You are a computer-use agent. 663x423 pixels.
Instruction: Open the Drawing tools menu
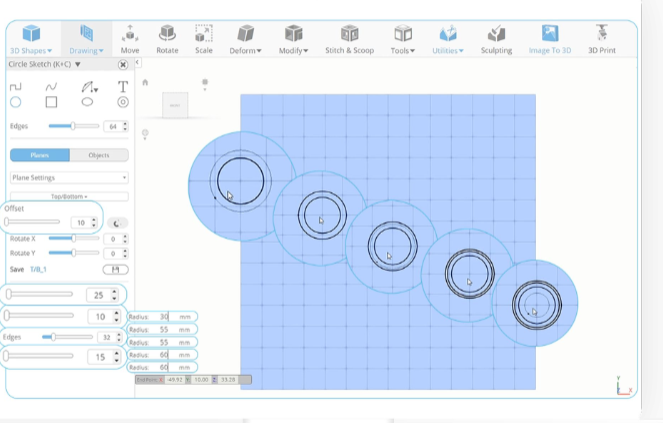pyautogui.click(x=86, y=40)
